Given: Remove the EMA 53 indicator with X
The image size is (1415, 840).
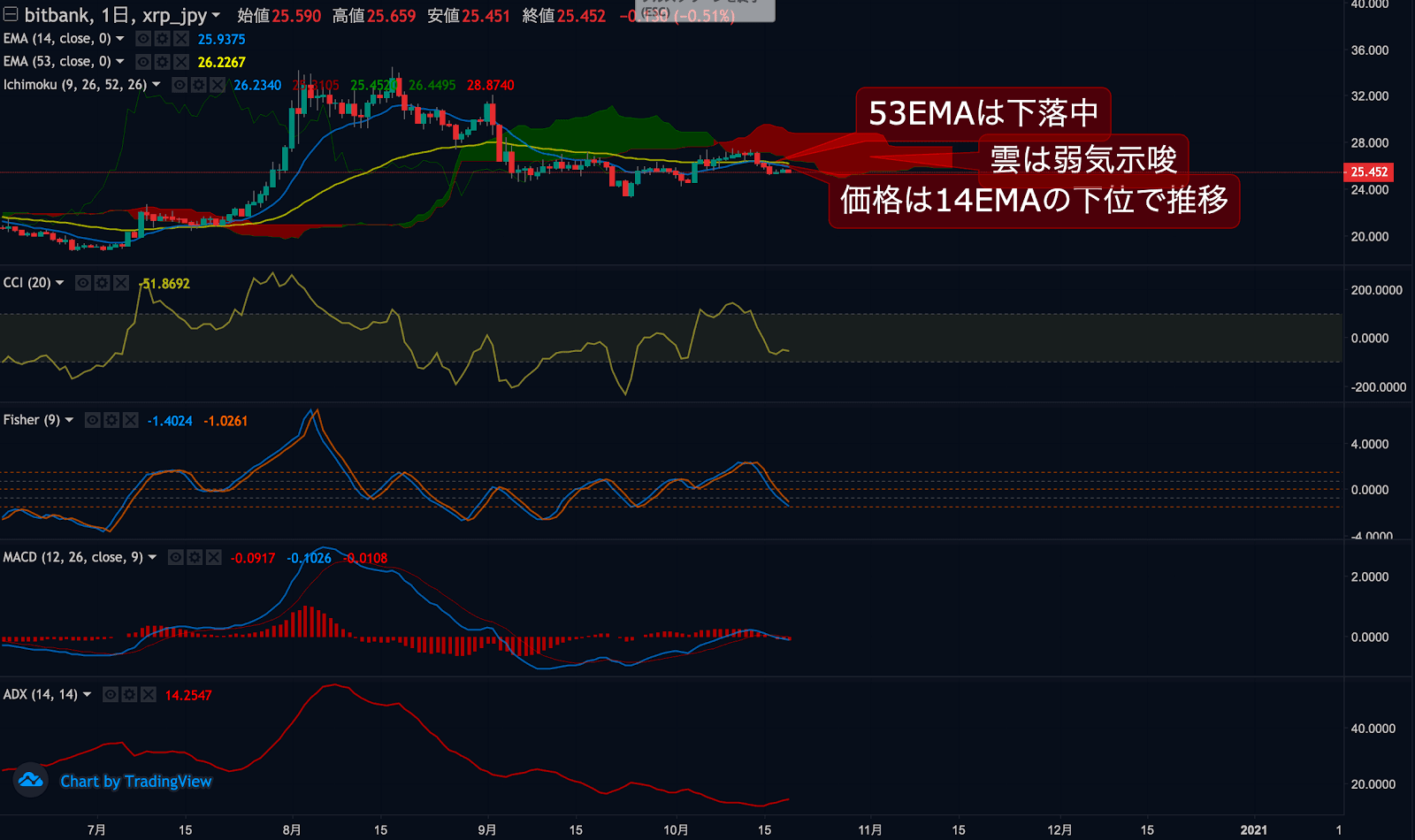Looking at the screenshot, I should click(181, 62).
